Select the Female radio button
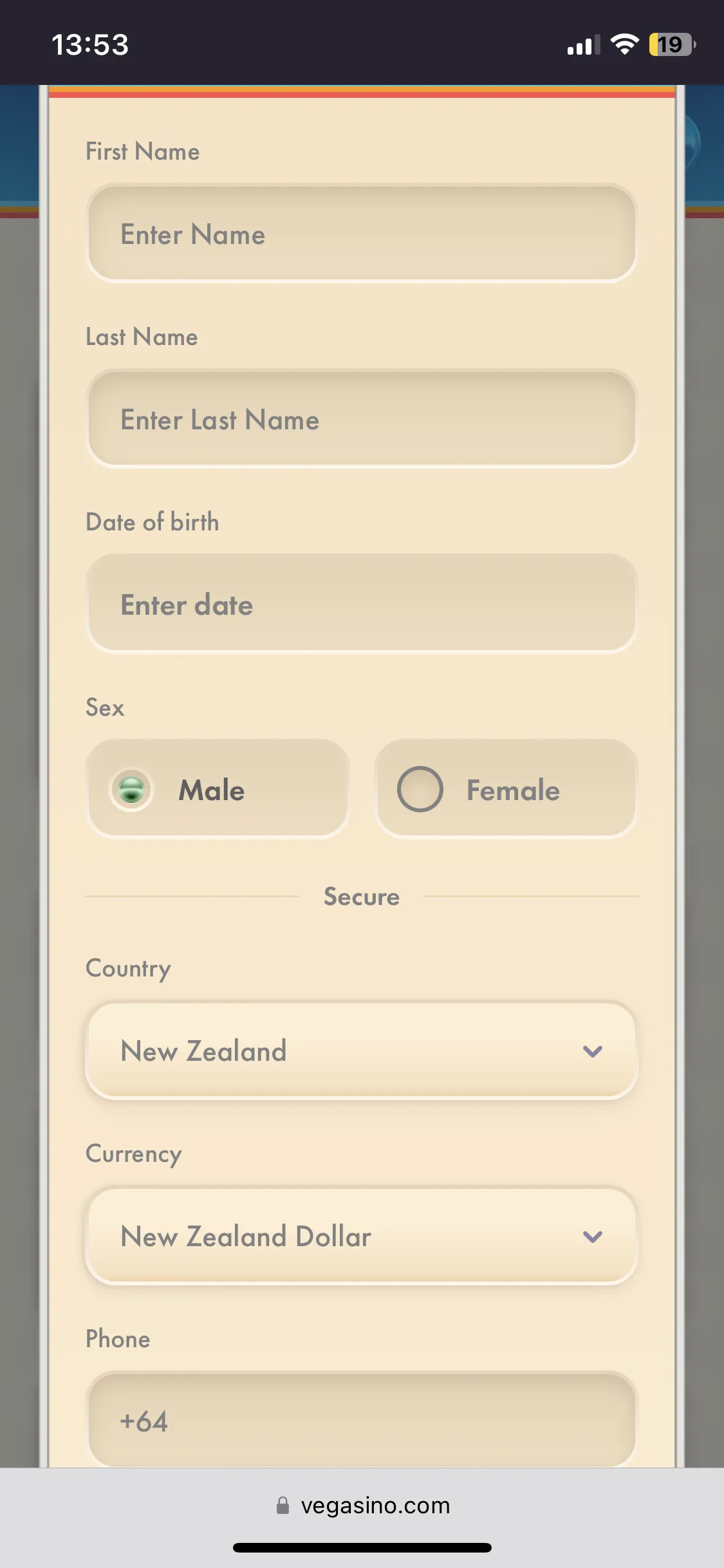This screenshot has width=724, height=1568. click(420, 789)
